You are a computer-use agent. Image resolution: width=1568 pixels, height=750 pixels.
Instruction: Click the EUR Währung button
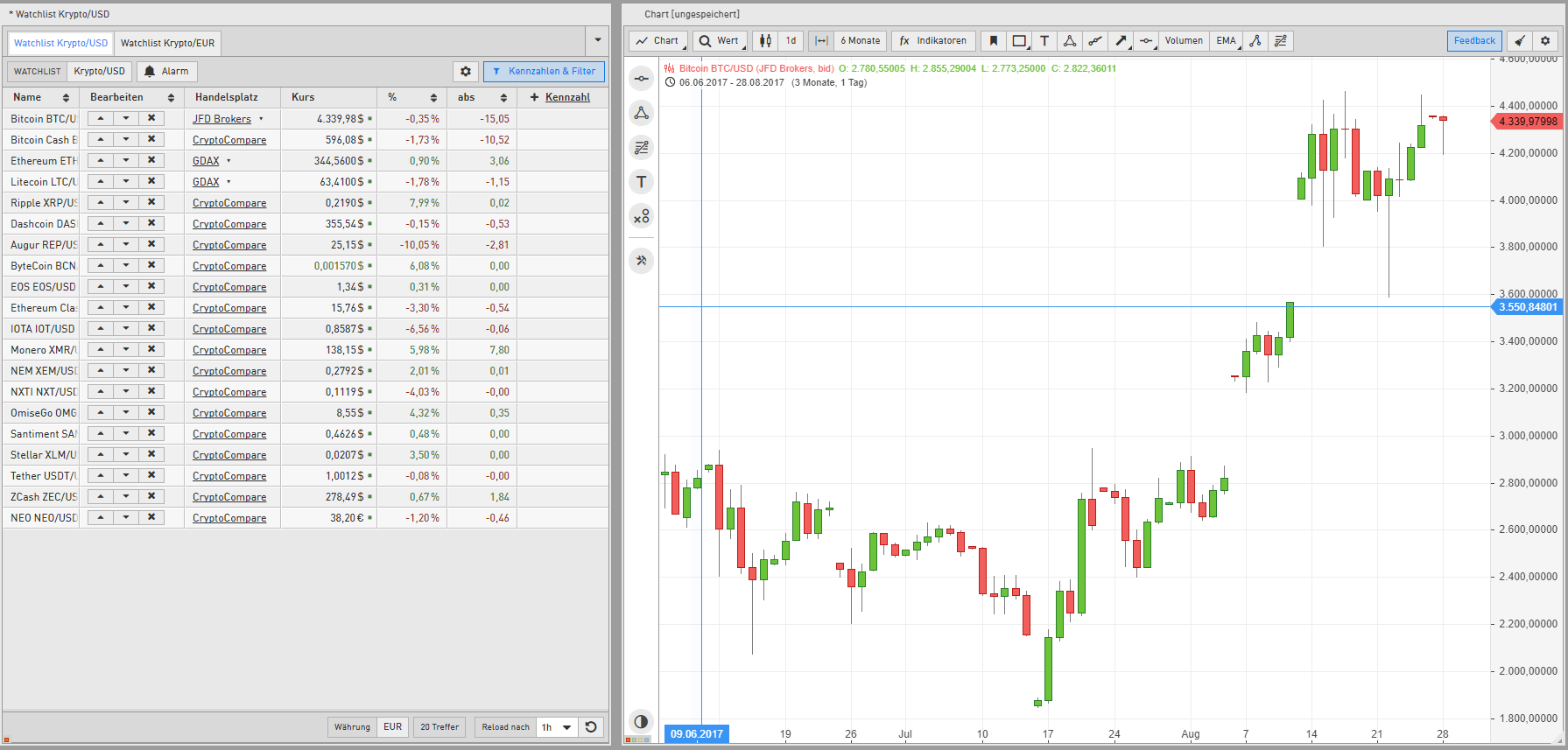[393, 727]
